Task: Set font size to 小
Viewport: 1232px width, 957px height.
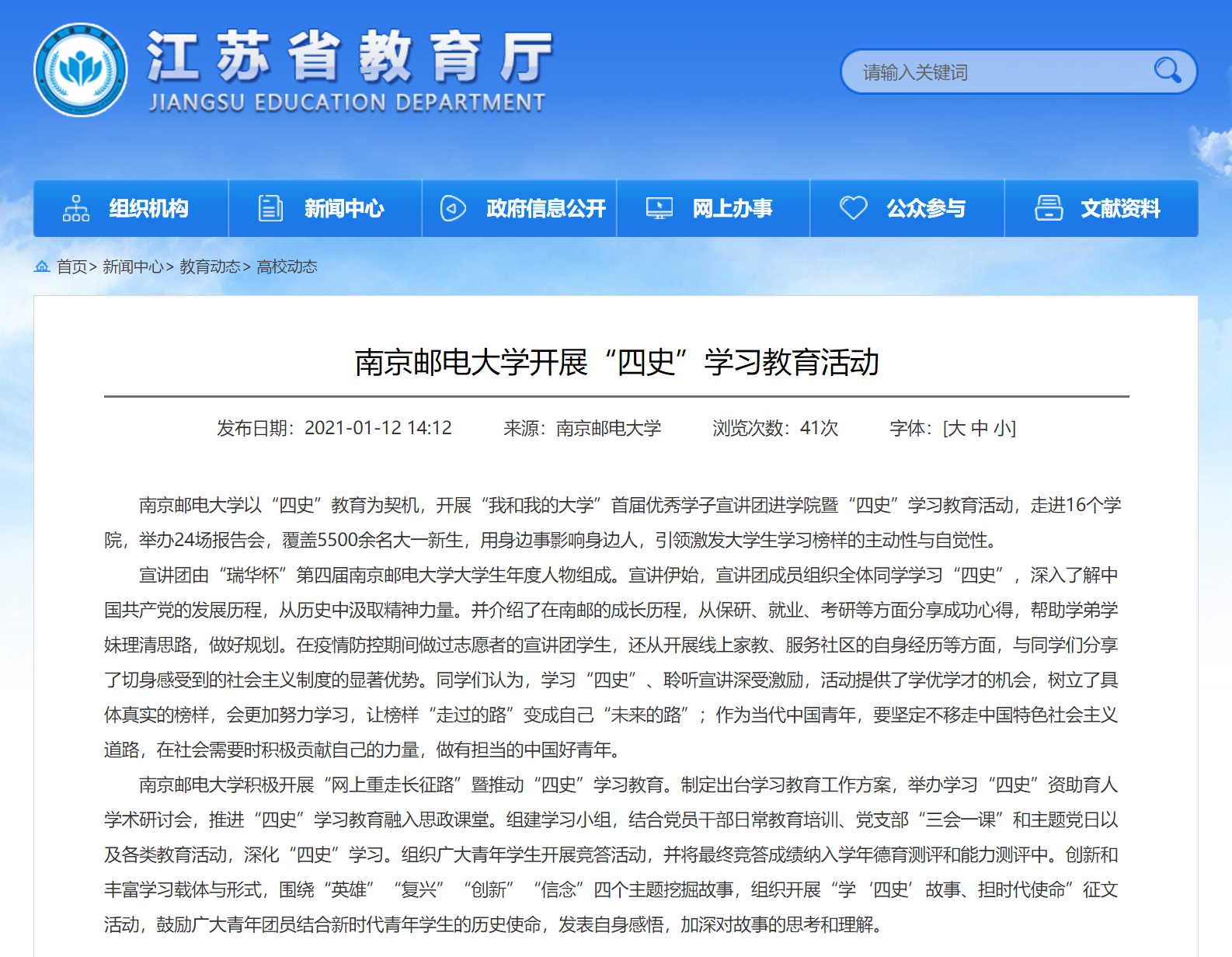Action: click(x=1003, y=428)
